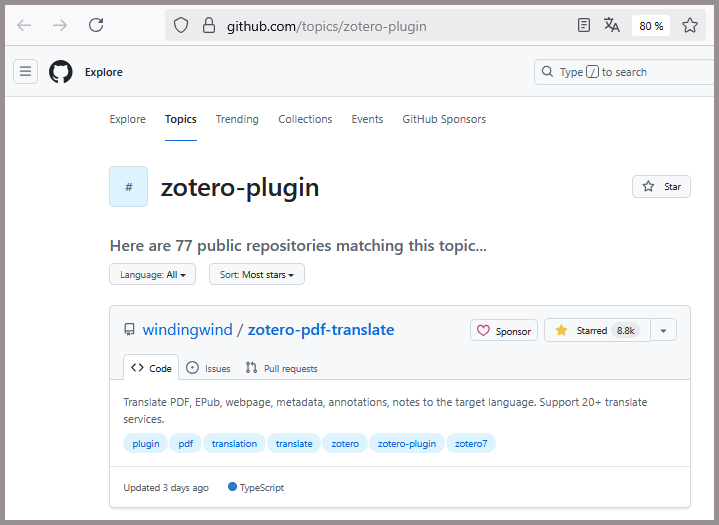Reload the page with the refresh icon
Viewport: 719px width, 525px height.
96,25
